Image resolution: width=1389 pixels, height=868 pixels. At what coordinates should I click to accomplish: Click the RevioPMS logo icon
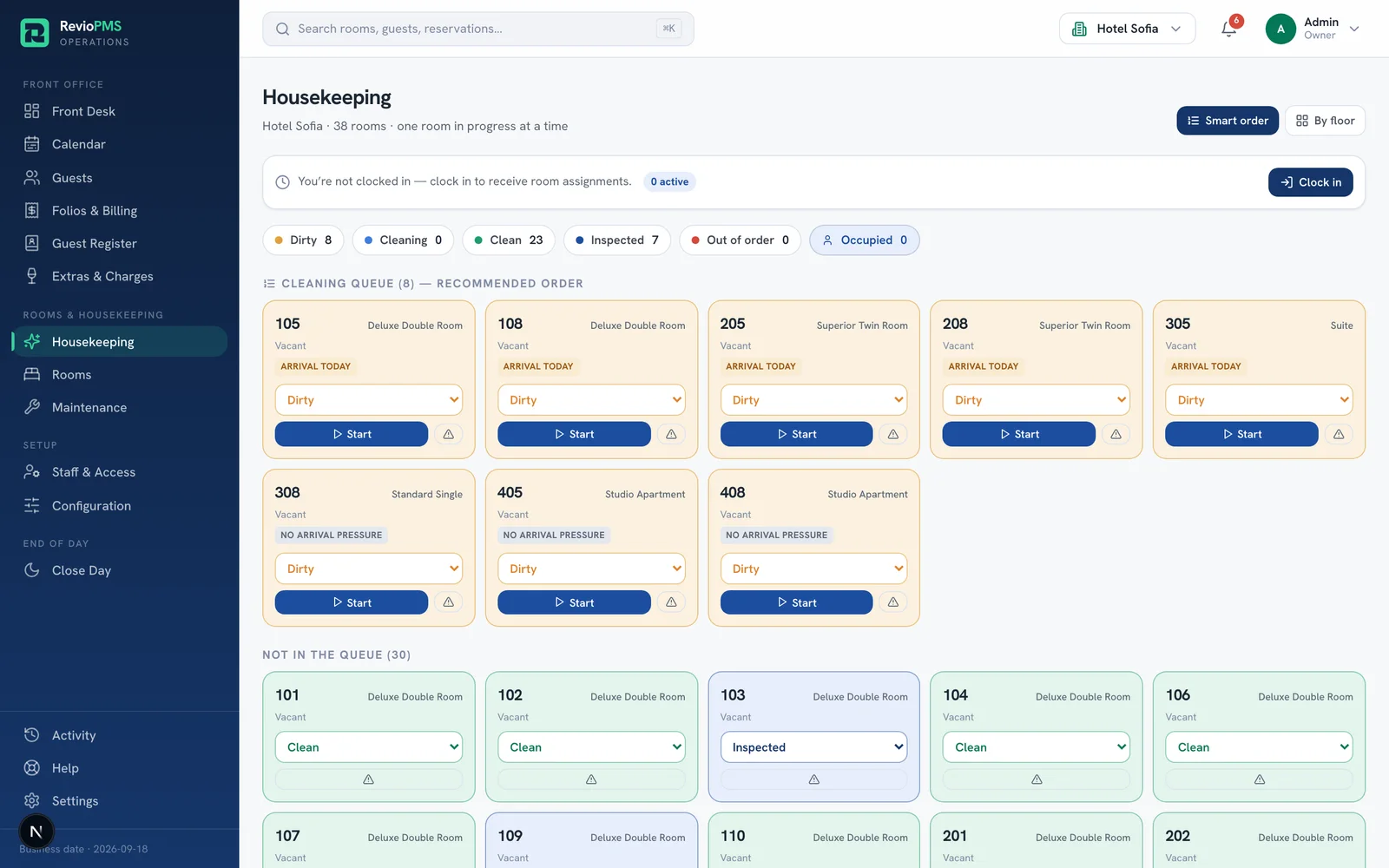pos(35,33)
